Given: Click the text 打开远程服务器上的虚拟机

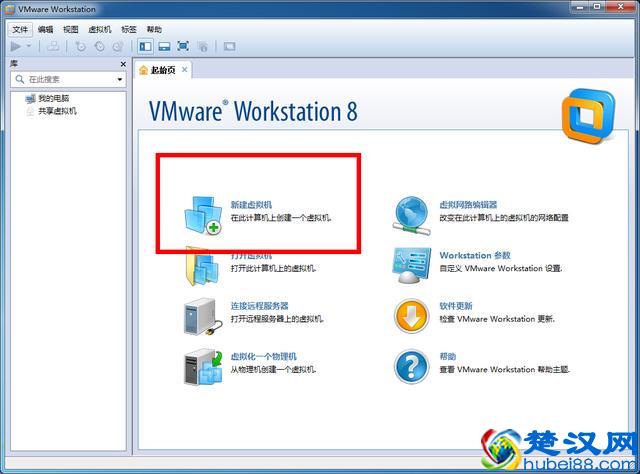Looking at the screenshot, I should click(277, 319).
